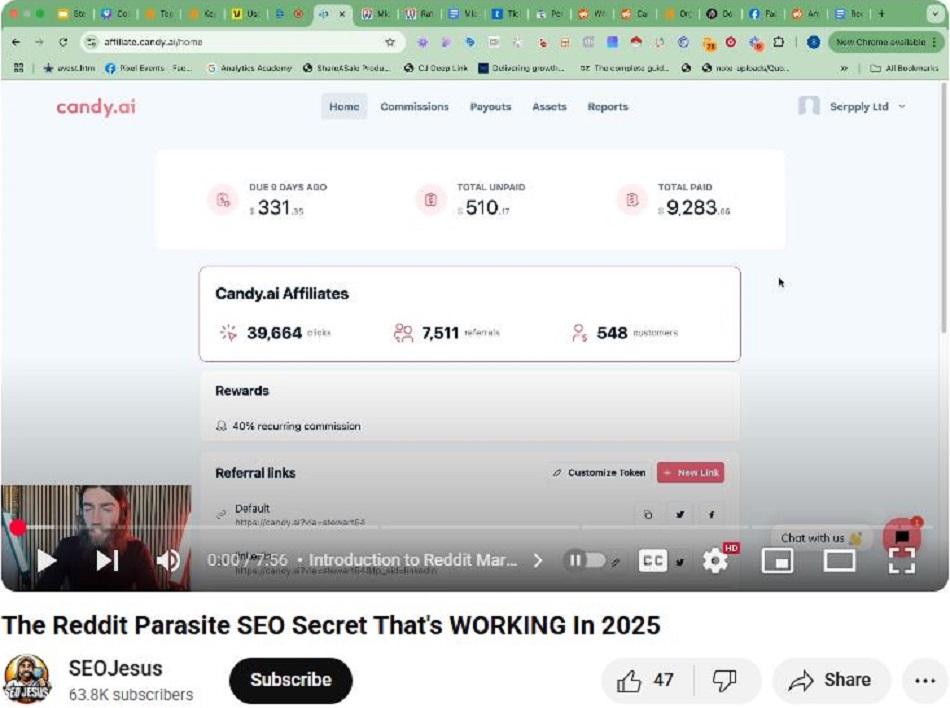Open video settings gear
This screenshot has width=950, height=708.
pos(716,560)
